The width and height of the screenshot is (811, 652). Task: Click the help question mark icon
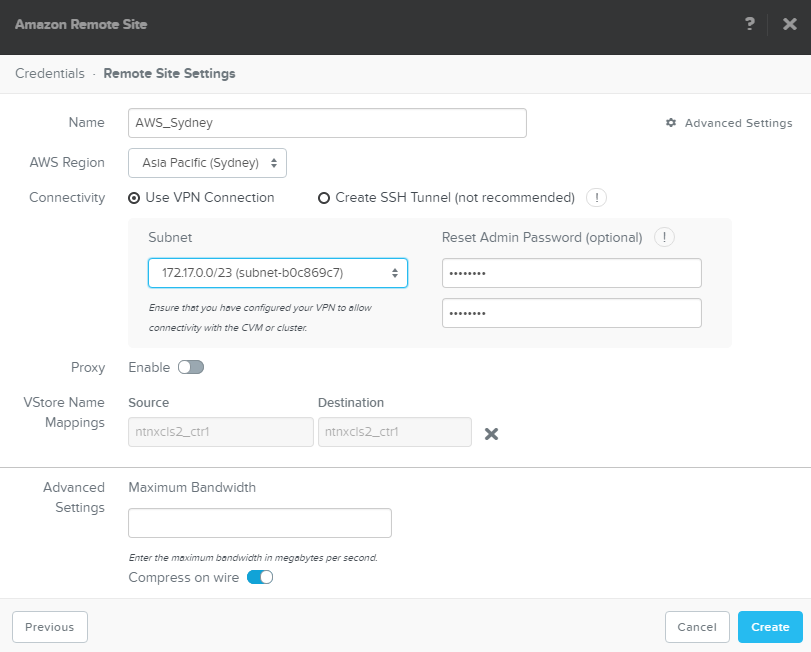(x=750, y=24)
